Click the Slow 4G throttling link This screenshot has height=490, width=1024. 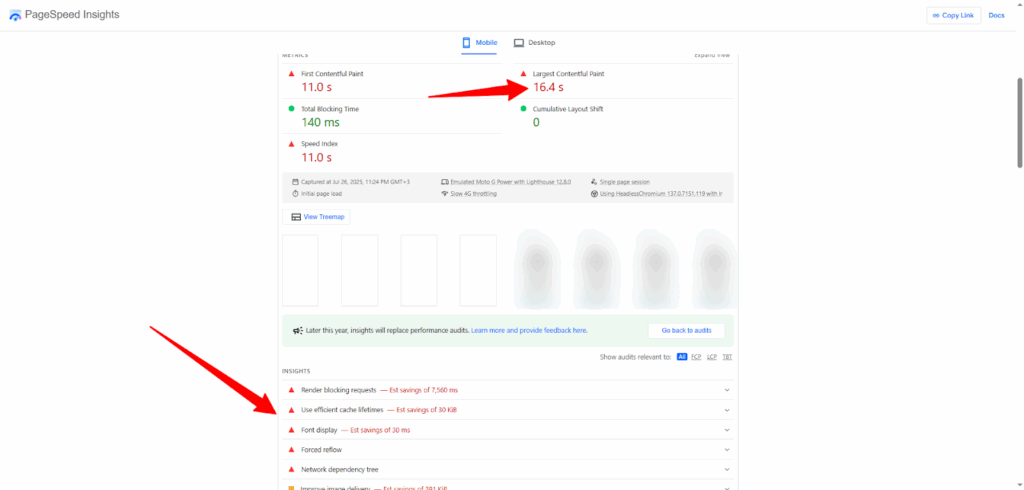[473, 193]
